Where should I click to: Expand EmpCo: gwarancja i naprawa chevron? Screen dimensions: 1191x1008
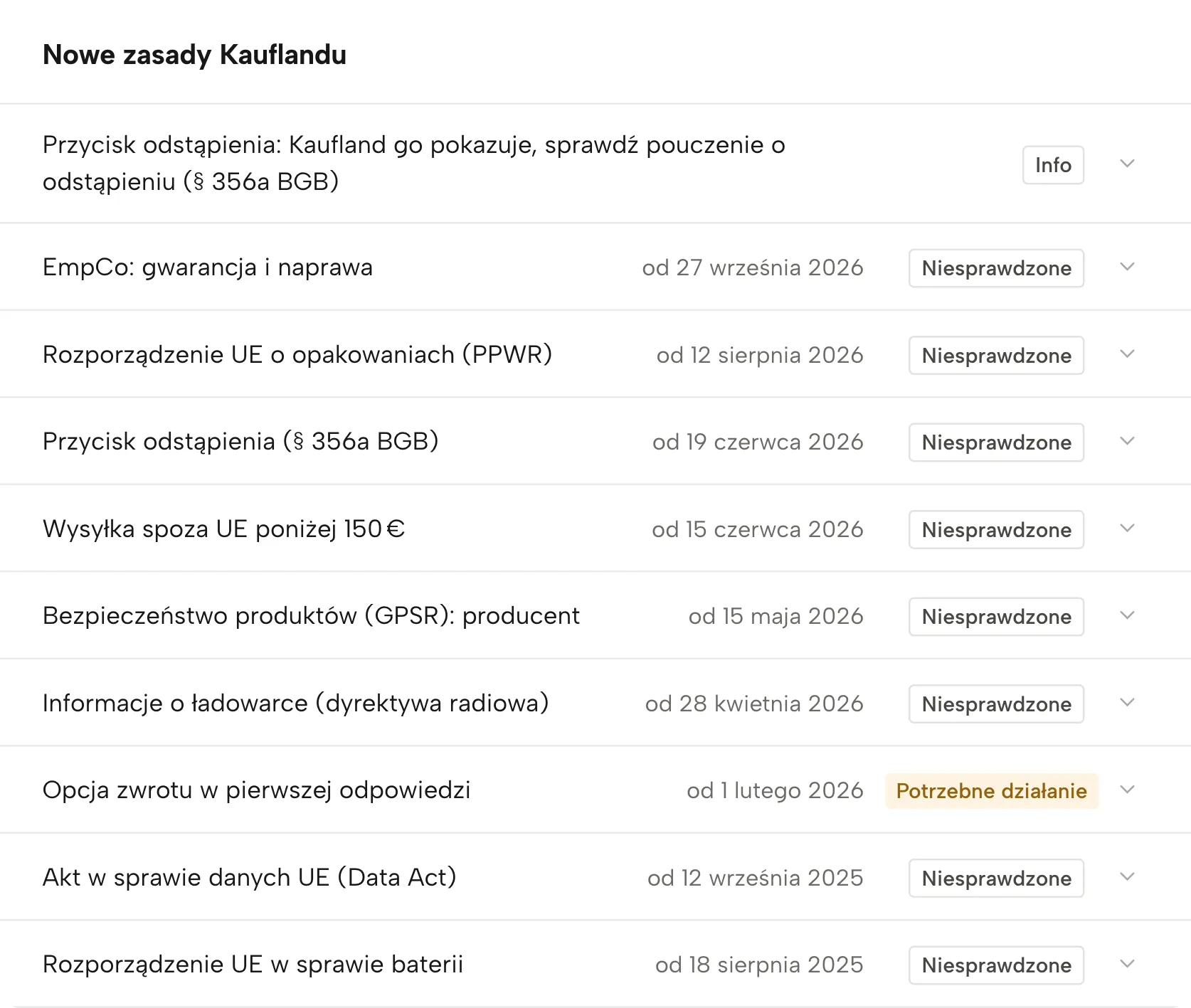(1127, 267)
